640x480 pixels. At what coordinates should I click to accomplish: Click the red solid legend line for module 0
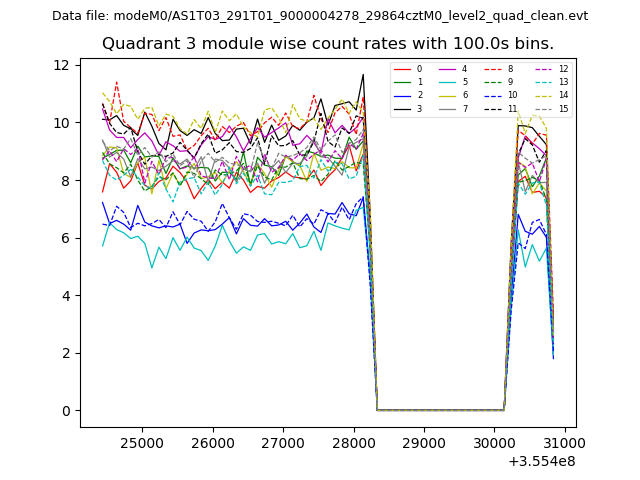(x=402, y=69)
